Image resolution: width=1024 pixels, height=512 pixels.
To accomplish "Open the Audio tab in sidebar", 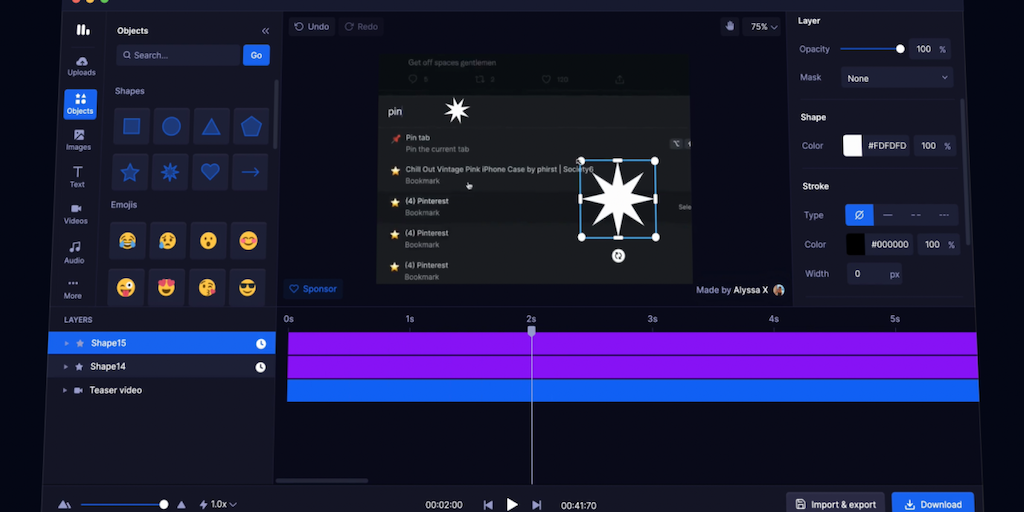I will click(75, 252).
